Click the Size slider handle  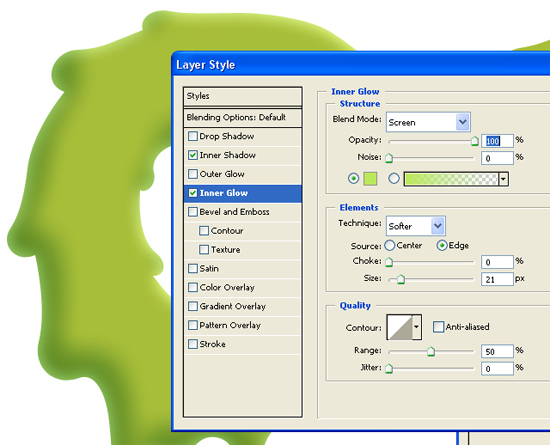[401, 279]
